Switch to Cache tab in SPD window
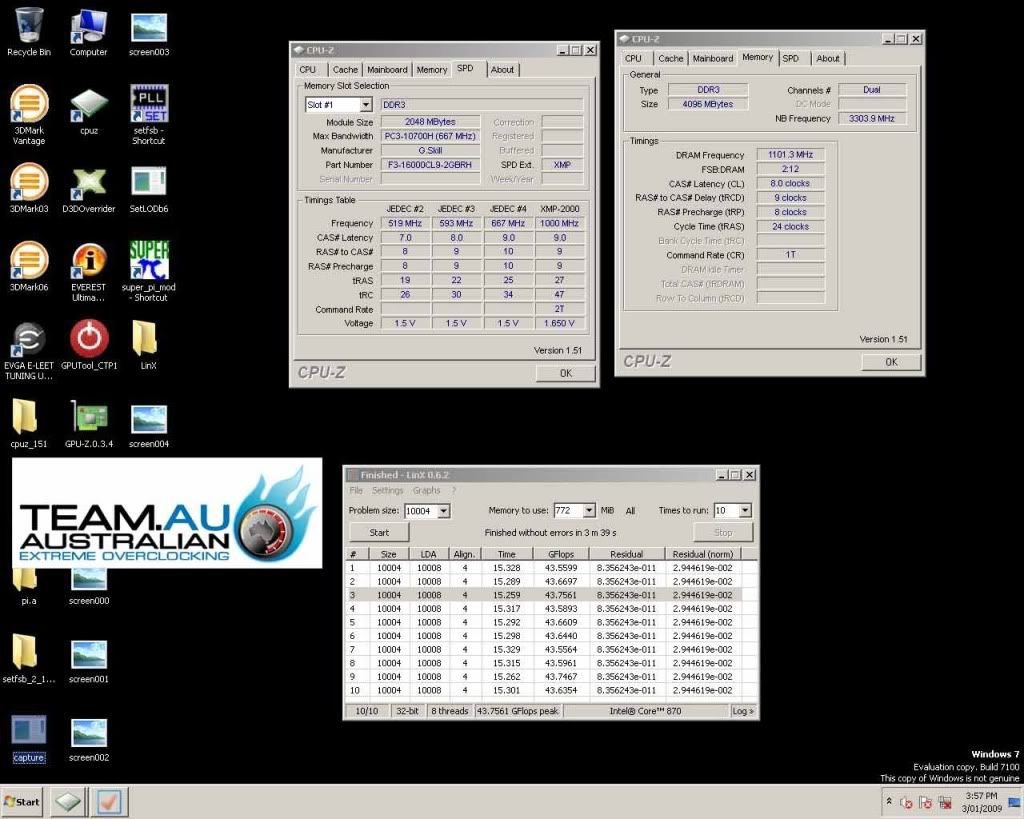Screen dimensions: 1024x819 (345, 70)
